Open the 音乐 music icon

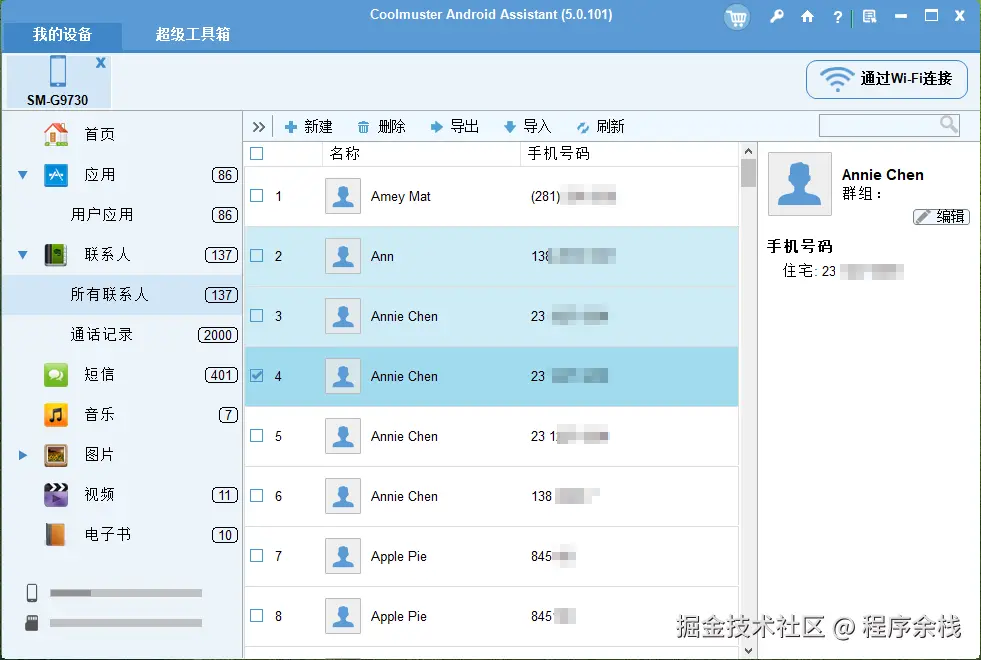point(56,415)
